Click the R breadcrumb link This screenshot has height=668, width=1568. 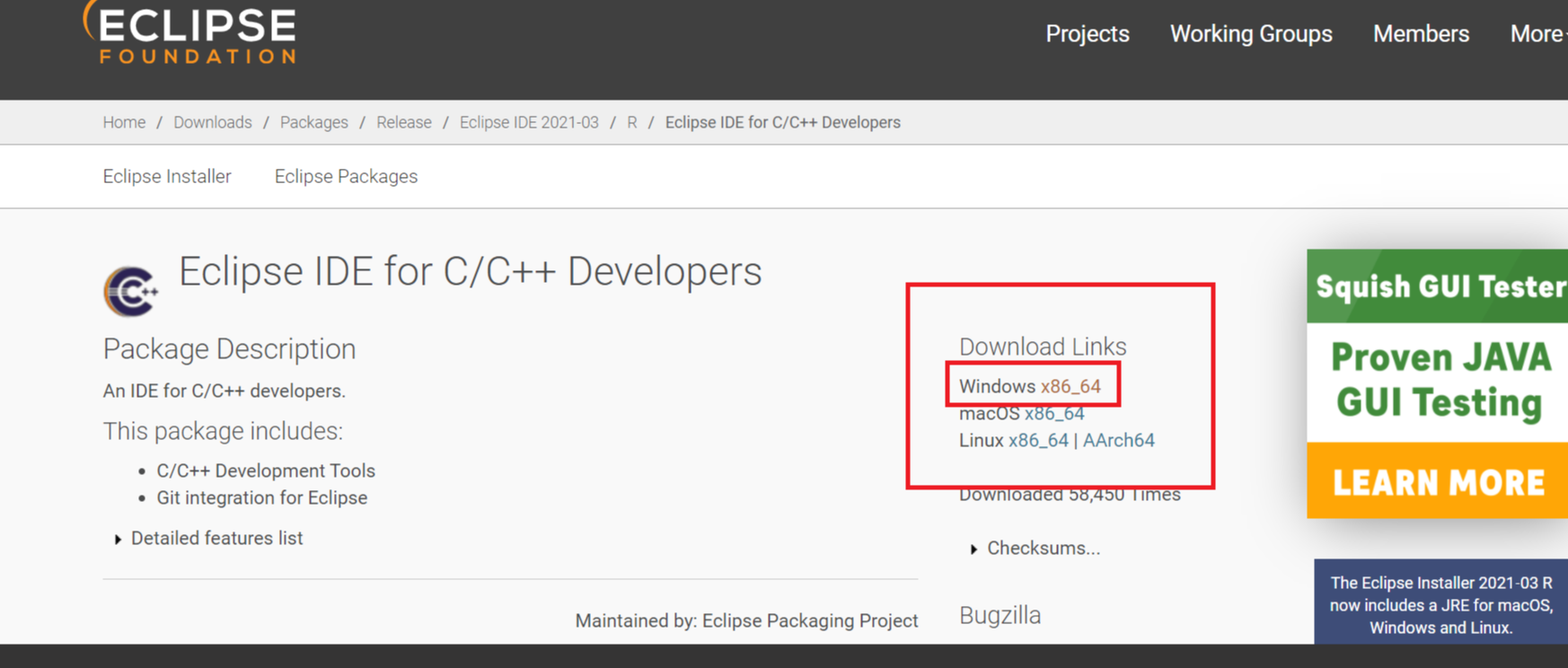632,122
